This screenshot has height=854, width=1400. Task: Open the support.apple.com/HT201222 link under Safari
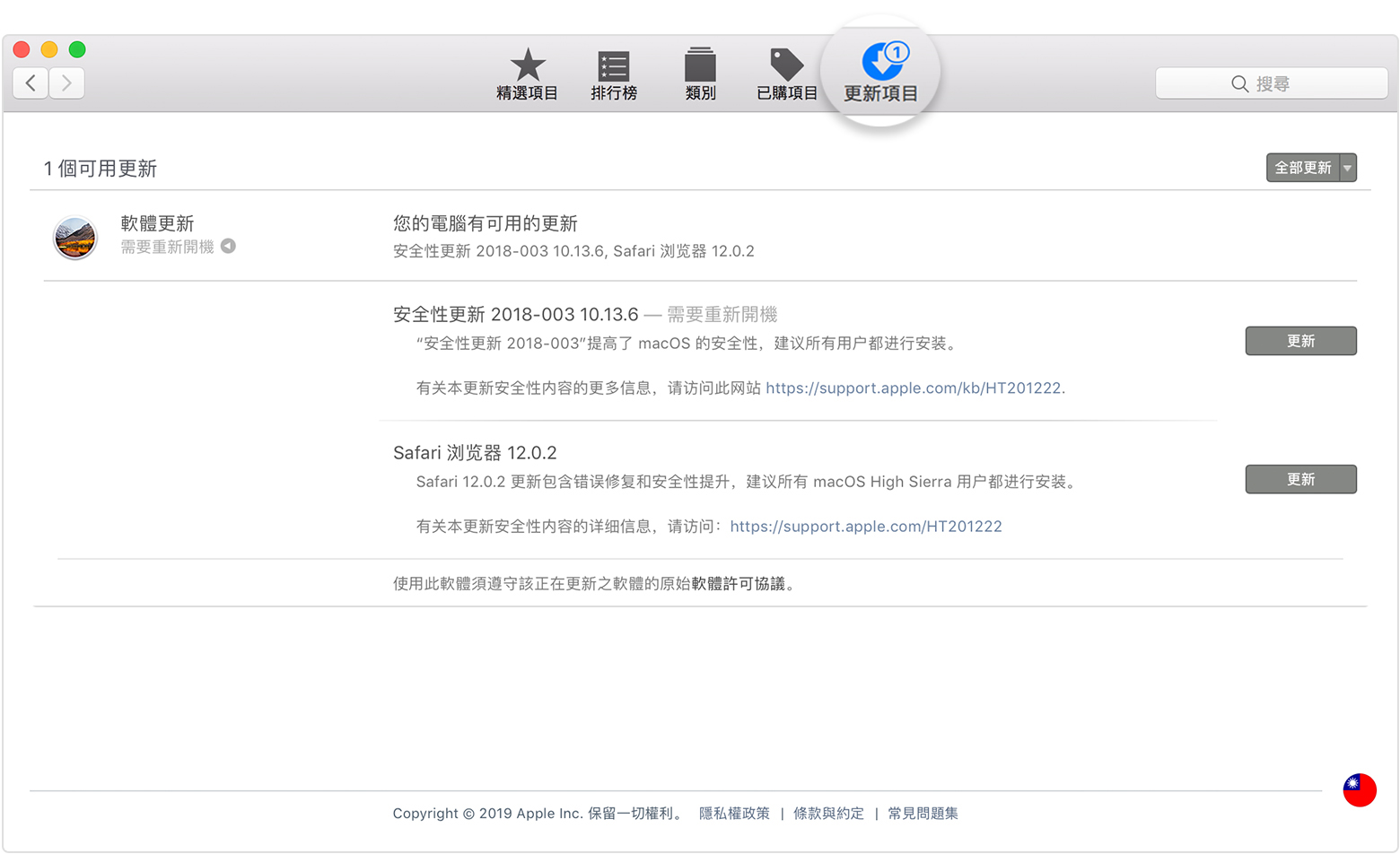866,526
